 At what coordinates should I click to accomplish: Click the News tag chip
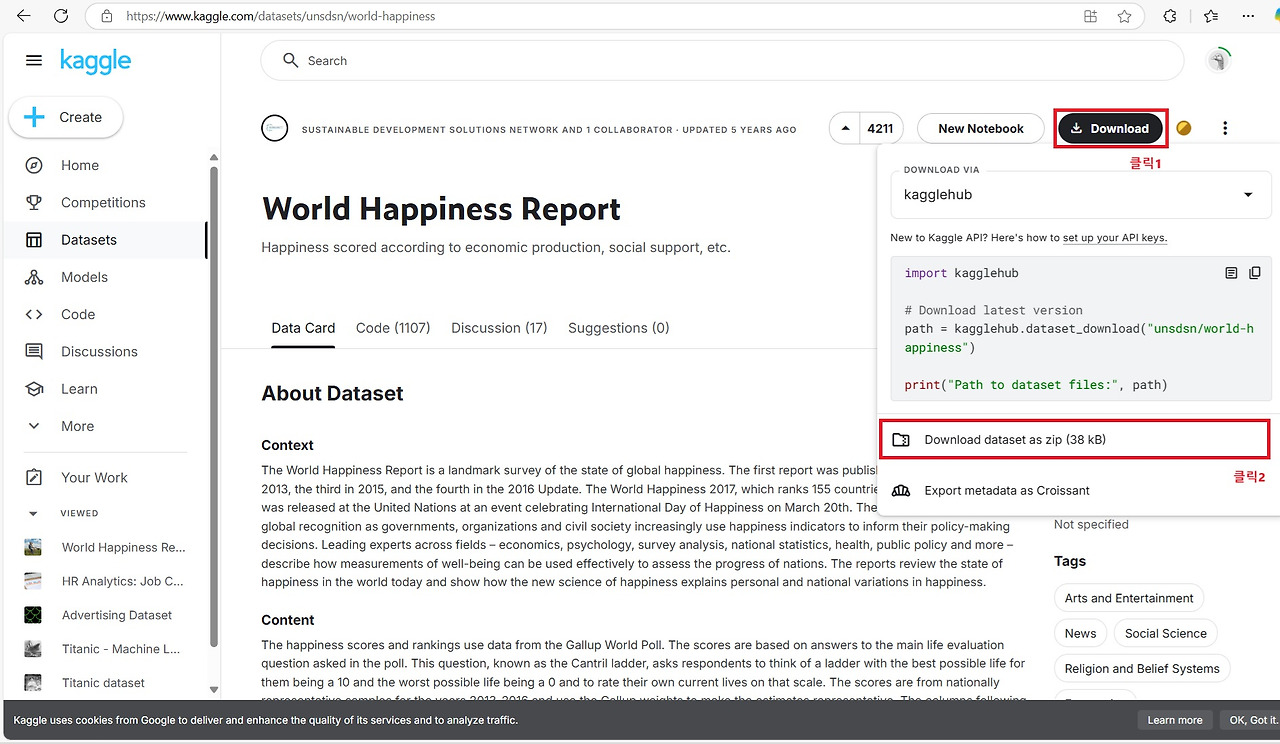click(x=1080, y=633)
